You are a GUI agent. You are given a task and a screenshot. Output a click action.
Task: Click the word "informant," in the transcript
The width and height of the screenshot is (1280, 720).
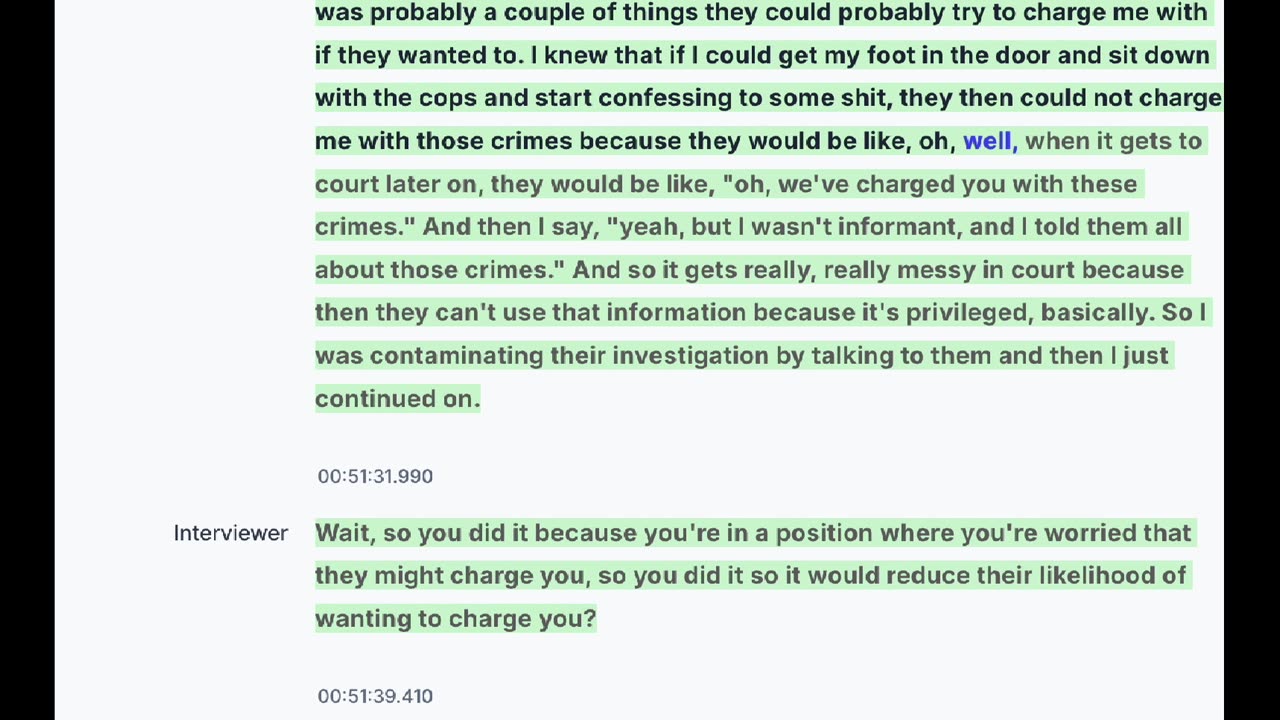[x=900, y=227]
